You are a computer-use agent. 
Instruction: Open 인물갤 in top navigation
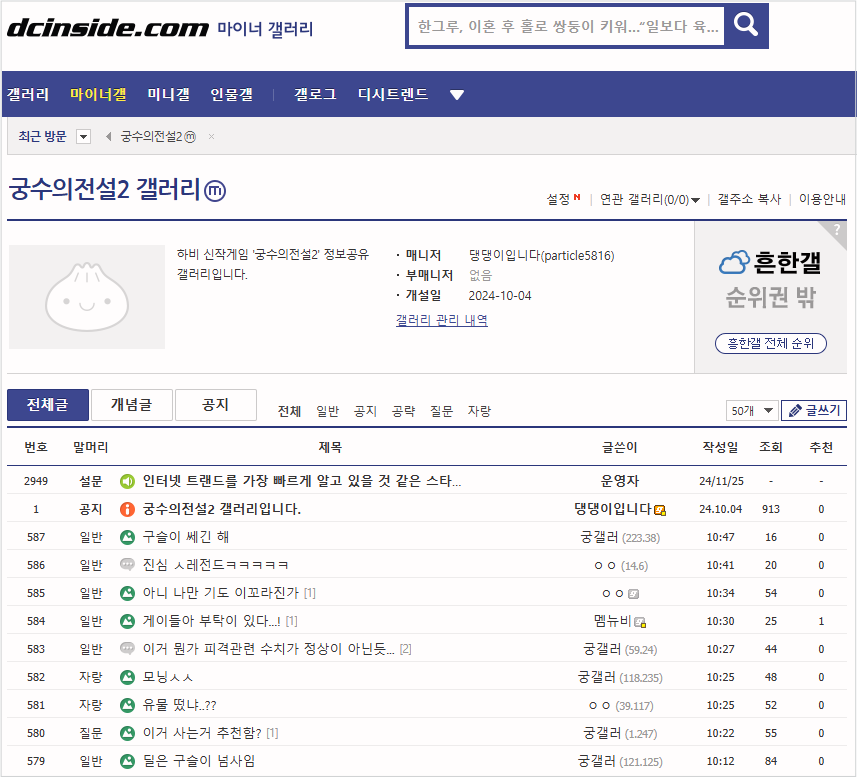pyautogui.click(x=232, y=95)
